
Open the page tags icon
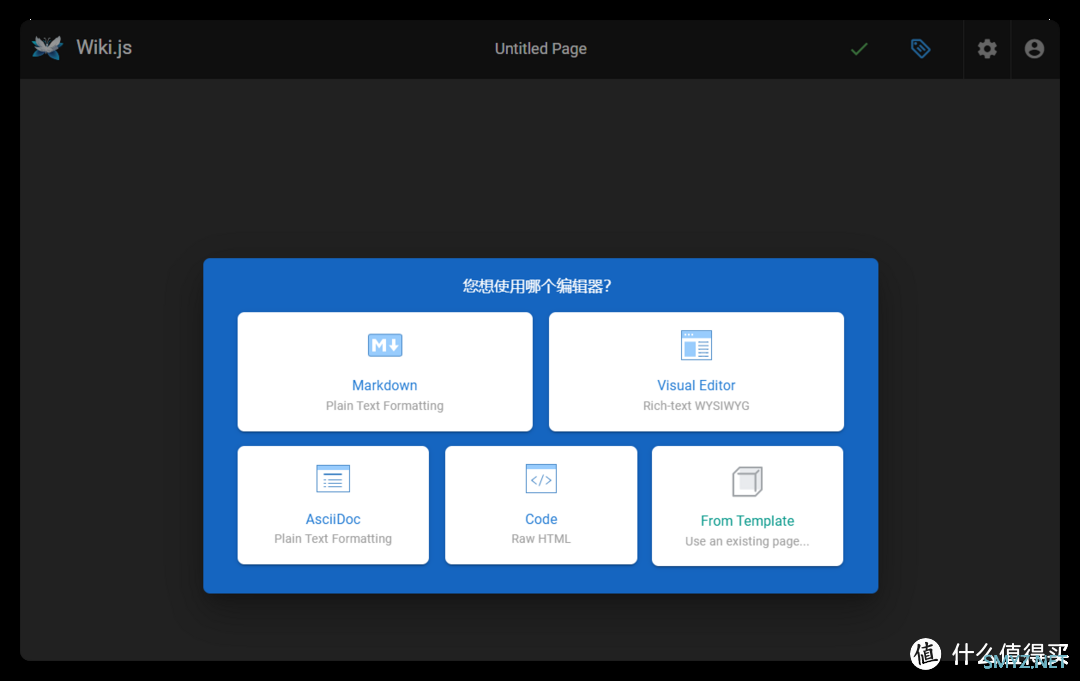pos(920,49)
